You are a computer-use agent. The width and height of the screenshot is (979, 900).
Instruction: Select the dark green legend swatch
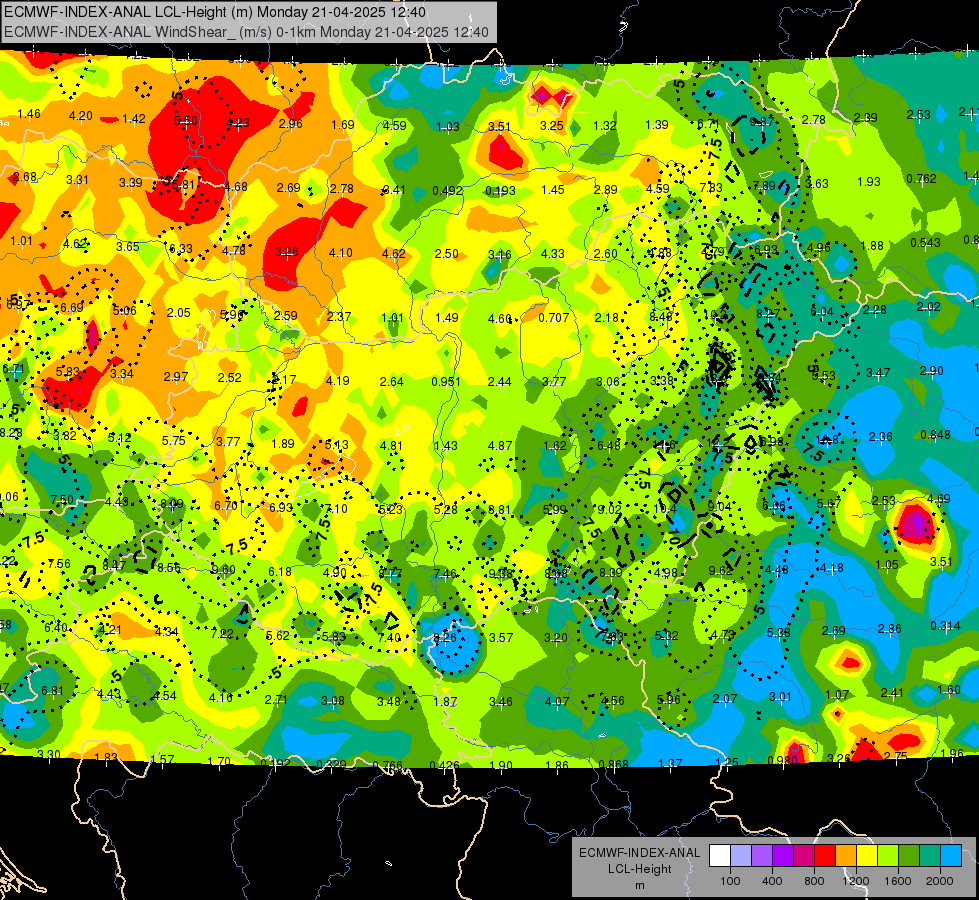(x=909, y=856)
